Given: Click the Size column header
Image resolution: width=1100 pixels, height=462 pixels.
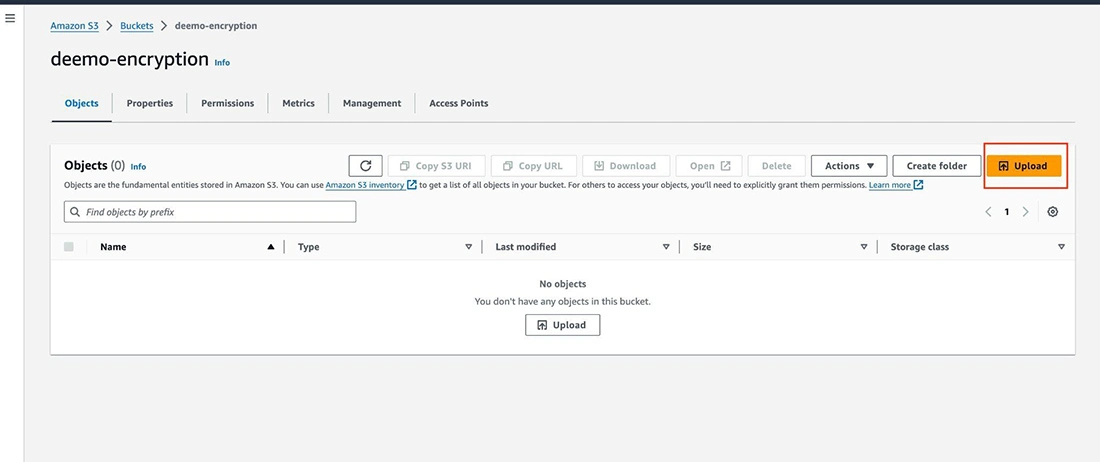Looking at the screenshot, I should click(x=702, y=247).
